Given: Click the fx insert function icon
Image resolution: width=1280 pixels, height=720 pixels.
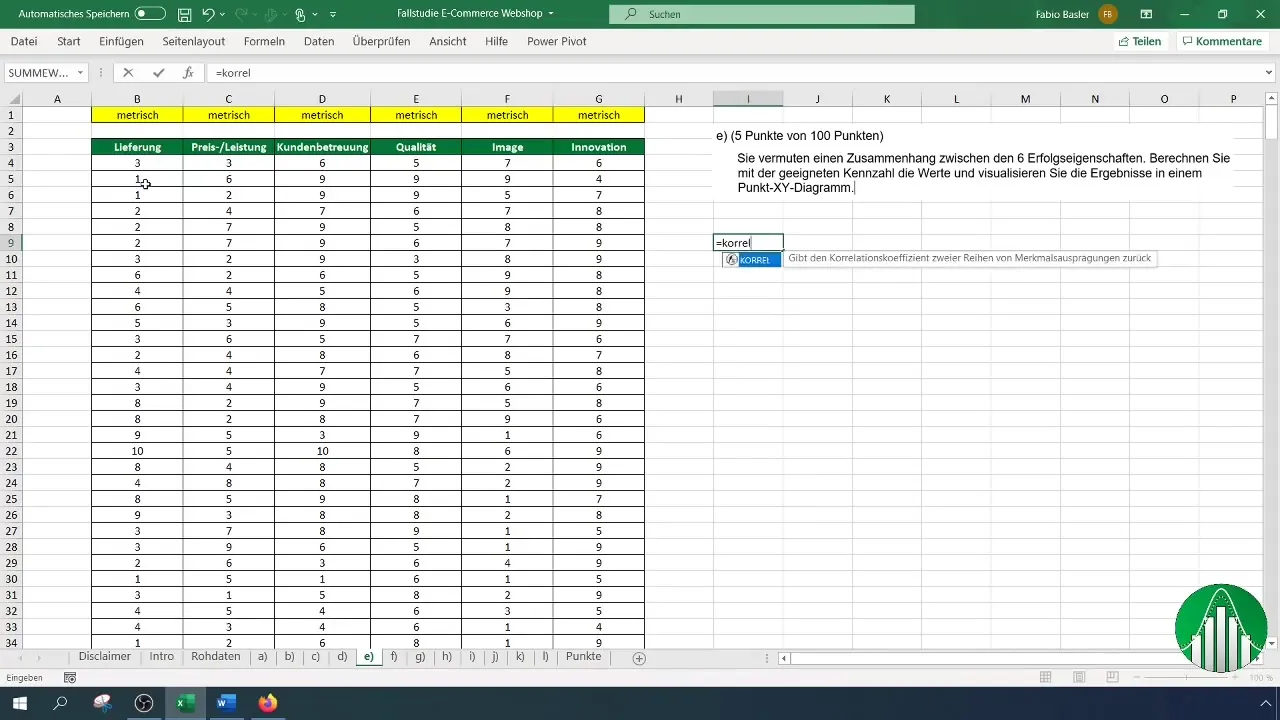Looking at the screenshot, I should pyautogui.click(x=188, y=73).
